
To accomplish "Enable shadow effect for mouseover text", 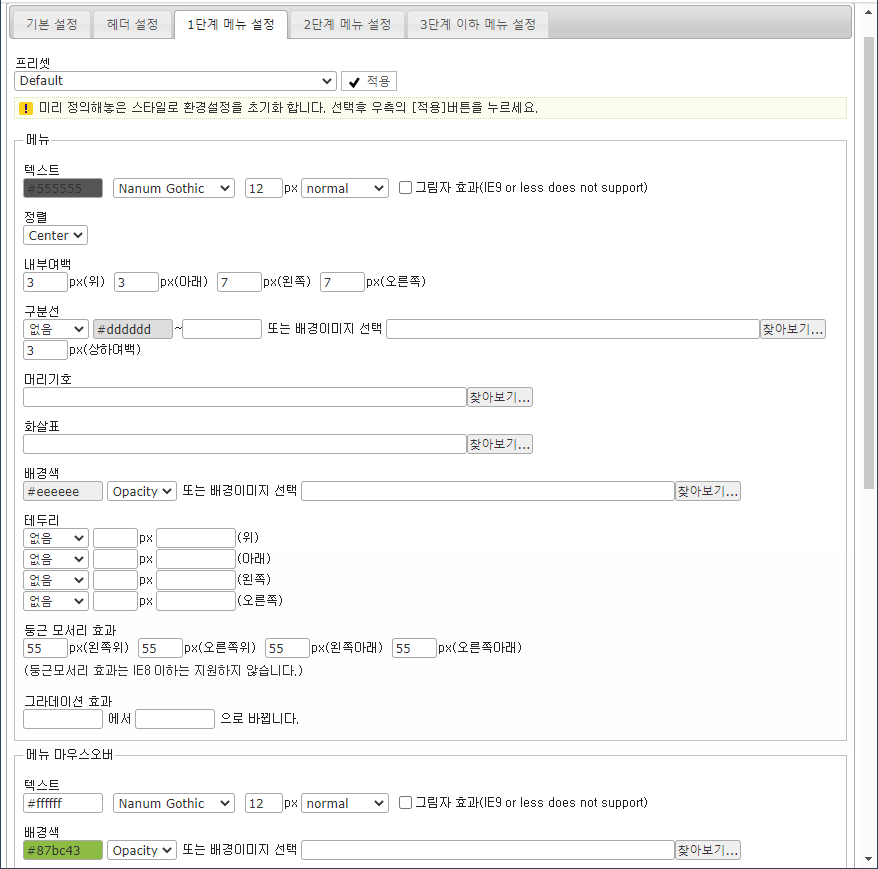I will click(404, 803).
